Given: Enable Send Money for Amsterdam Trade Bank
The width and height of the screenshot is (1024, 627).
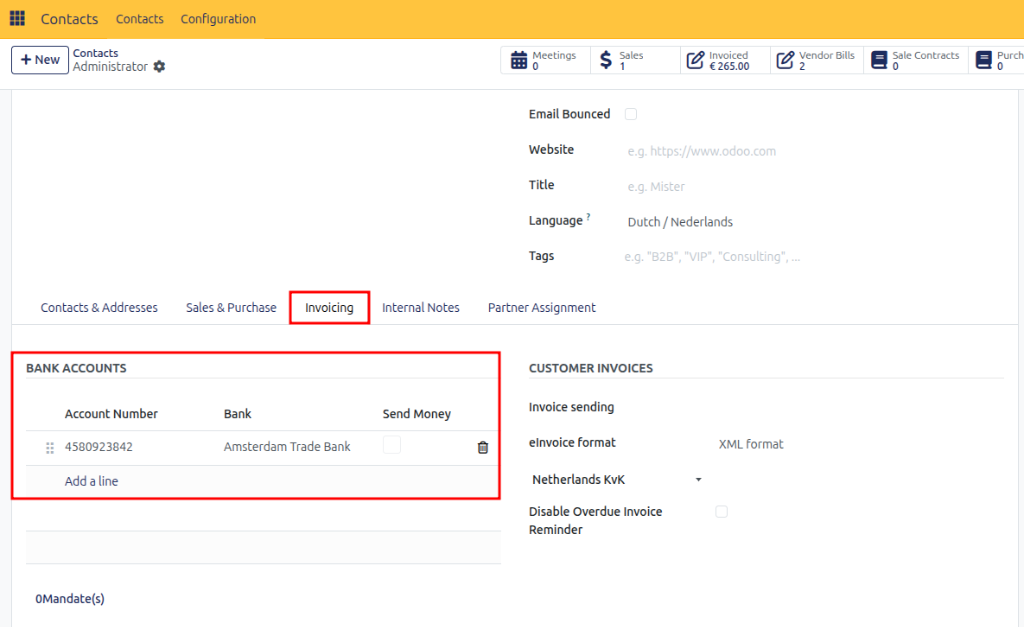Looking at the screenshot, I should coord(392,445).
